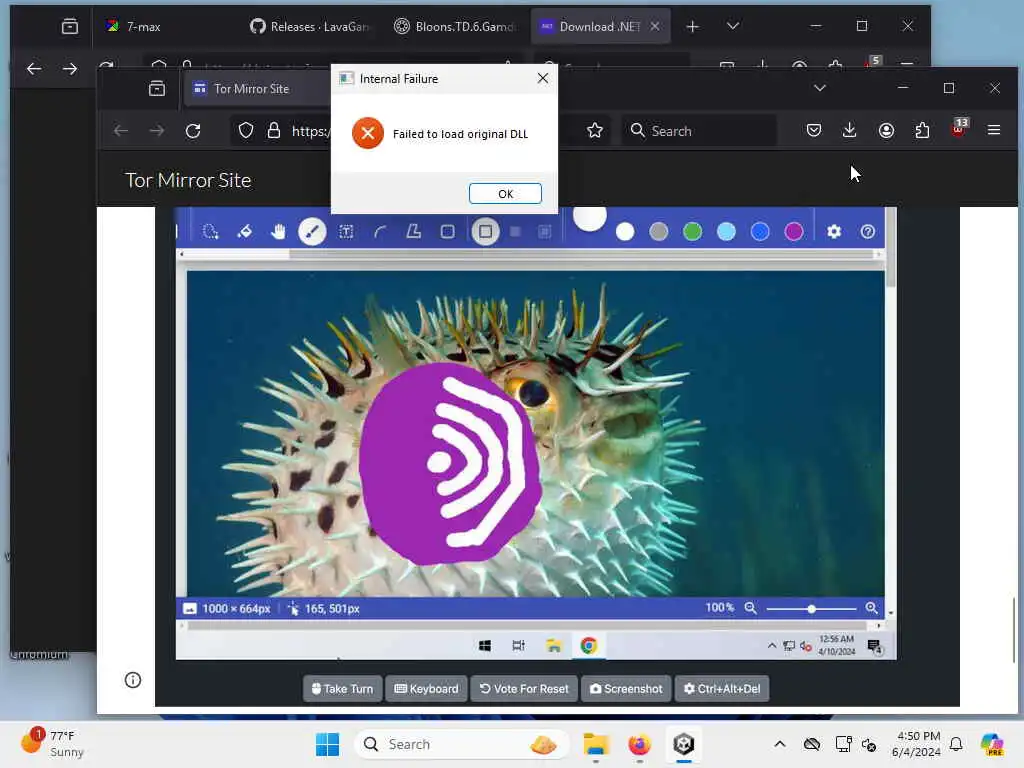Switch to Releases LavaGang tab in back window
The height and width of the screenshot is (768, 1024).
[311, 26]
